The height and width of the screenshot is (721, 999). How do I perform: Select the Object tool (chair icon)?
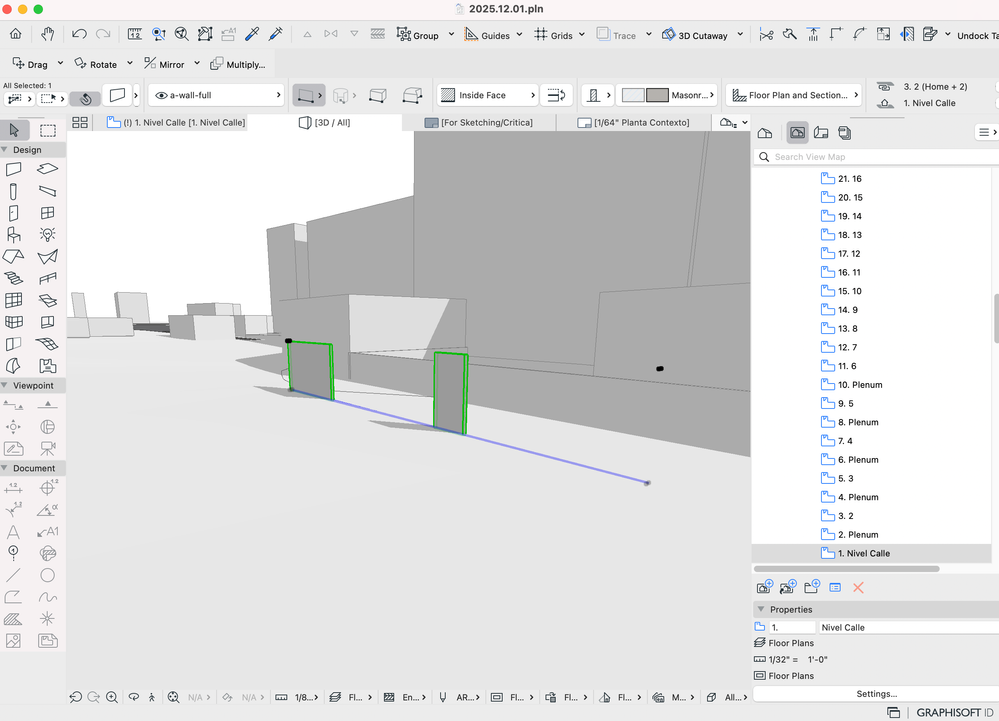coord(15,233)
